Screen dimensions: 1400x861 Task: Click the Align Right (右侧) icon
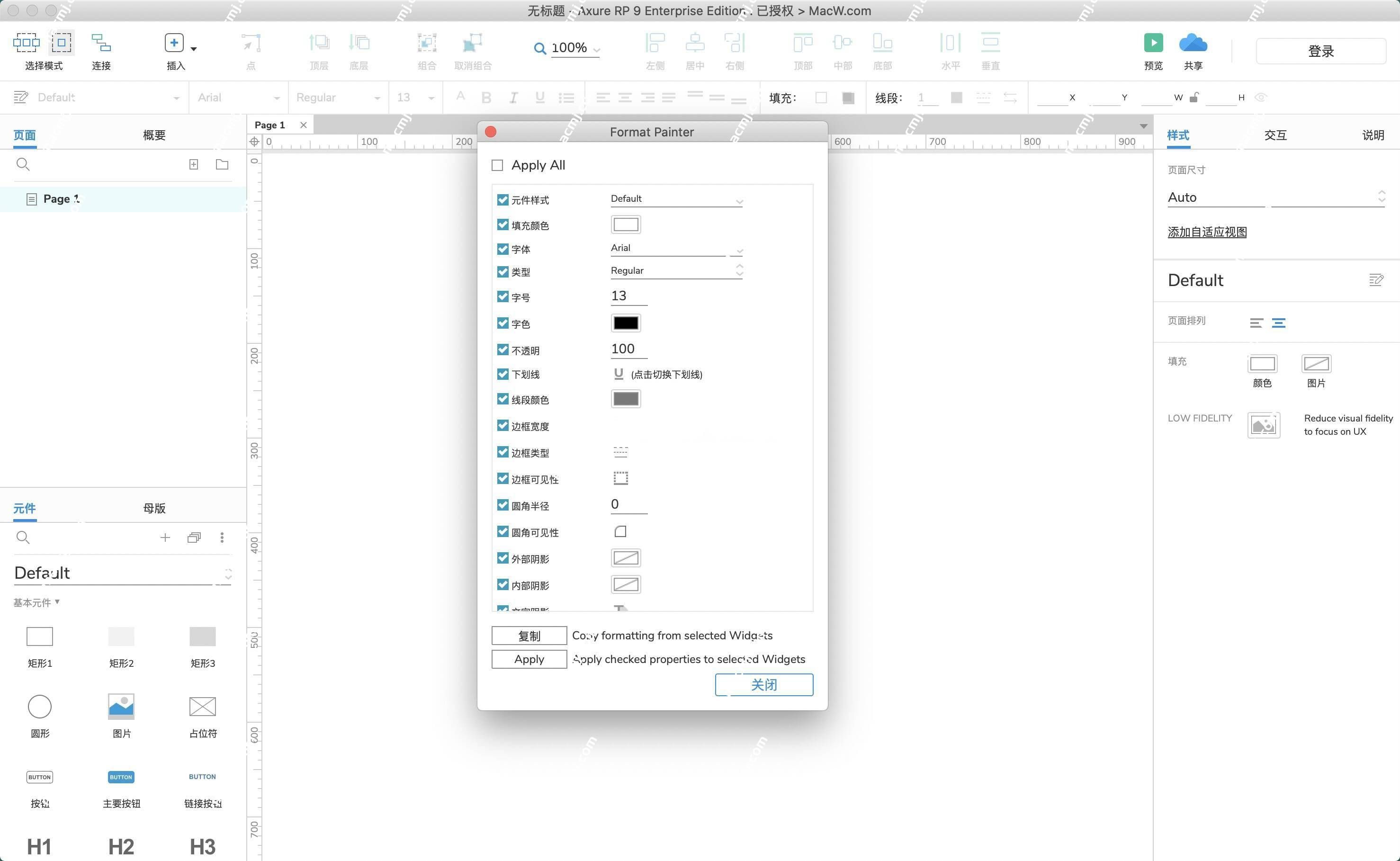click(x=735, y=43)
